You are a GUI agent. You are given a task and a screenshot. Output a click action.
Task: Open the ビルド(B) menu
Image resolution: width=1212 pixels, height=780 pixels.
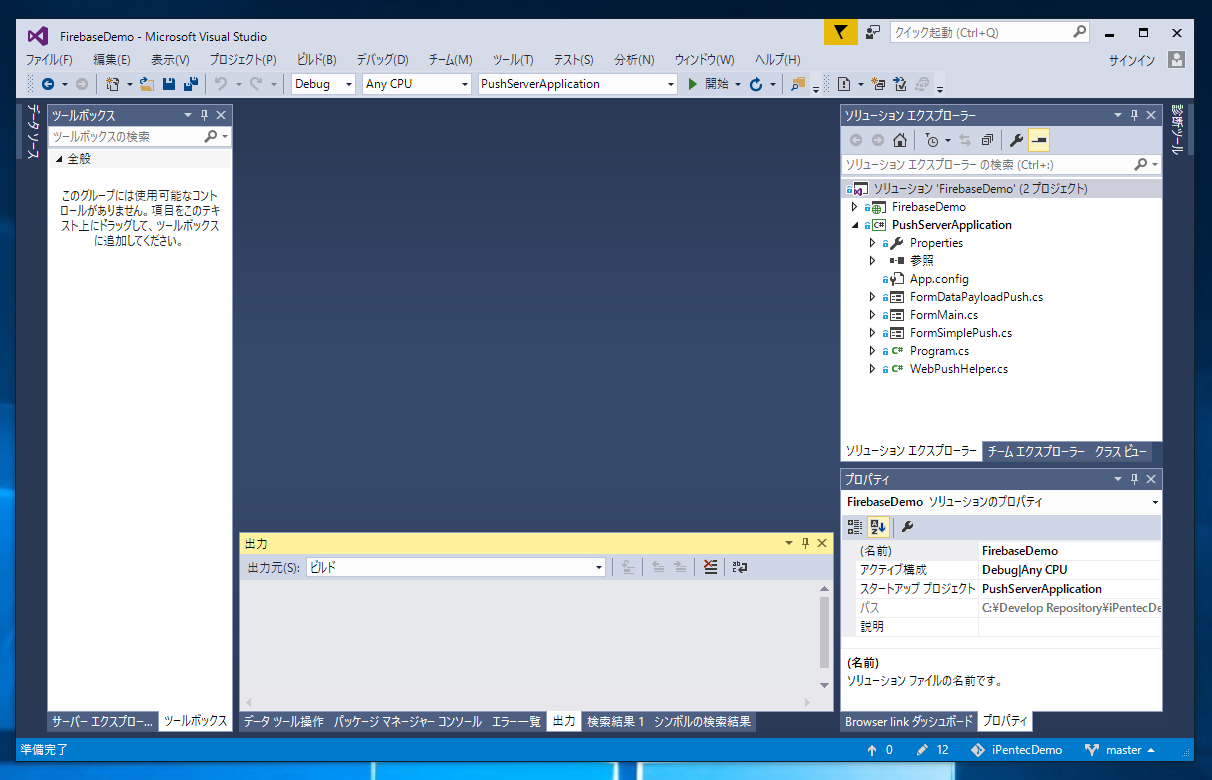tap(316, 60)
